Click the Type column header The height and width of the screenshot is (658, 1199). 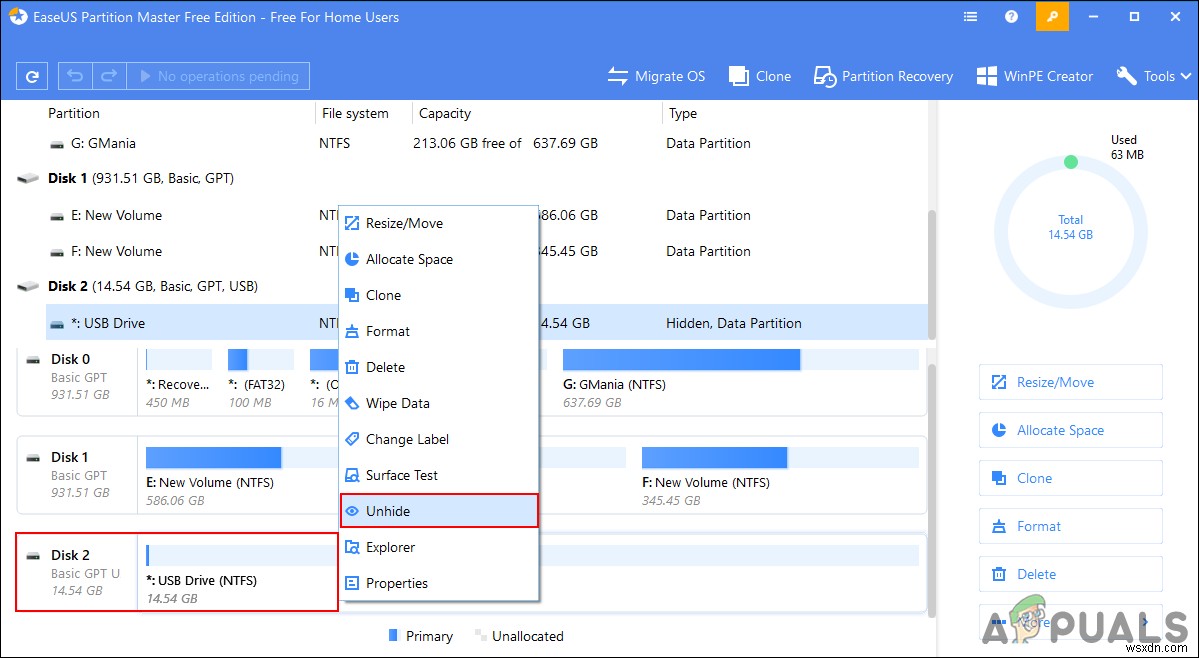tap(683, 113)
